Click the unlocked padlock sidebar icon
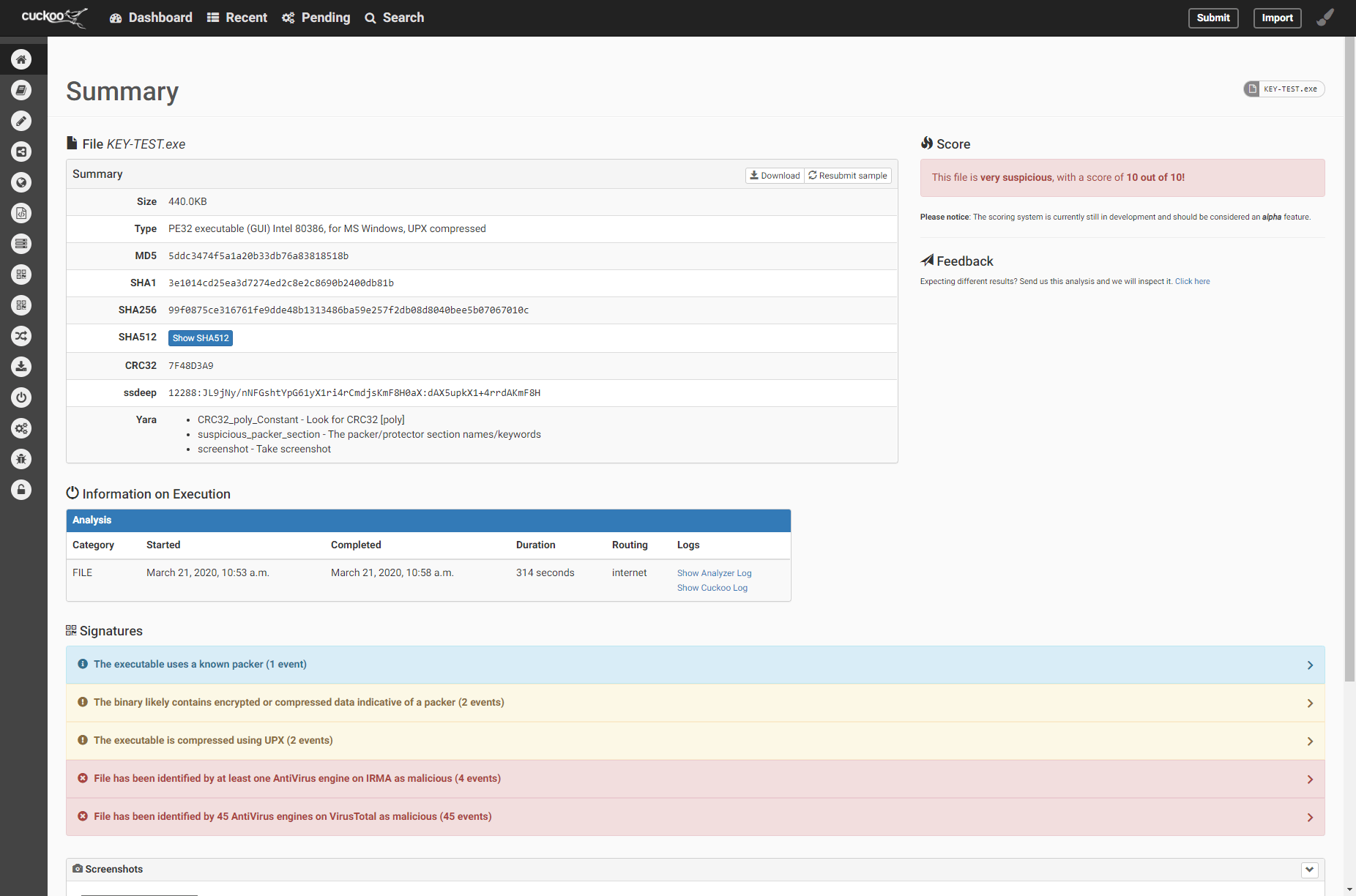 (21, 490)
